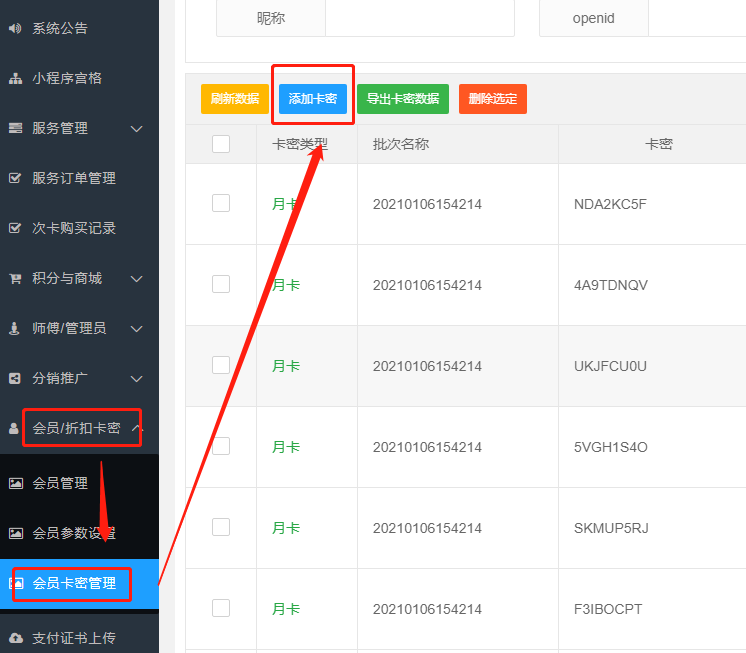Click the sitemap icon beside 小程序宫格

[15, 78]
